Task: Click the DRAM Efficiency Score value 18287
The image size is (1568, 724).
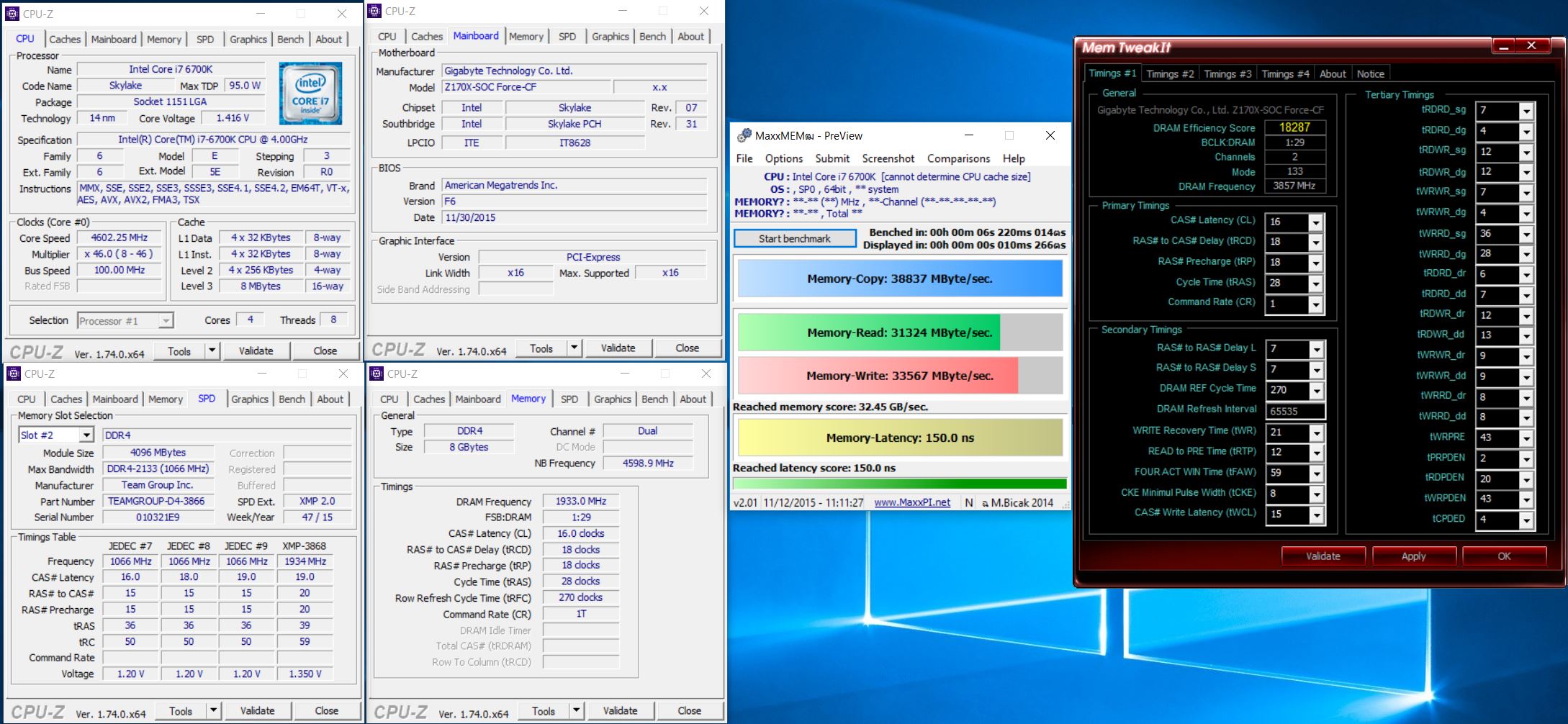Action: click(1294, 127)
